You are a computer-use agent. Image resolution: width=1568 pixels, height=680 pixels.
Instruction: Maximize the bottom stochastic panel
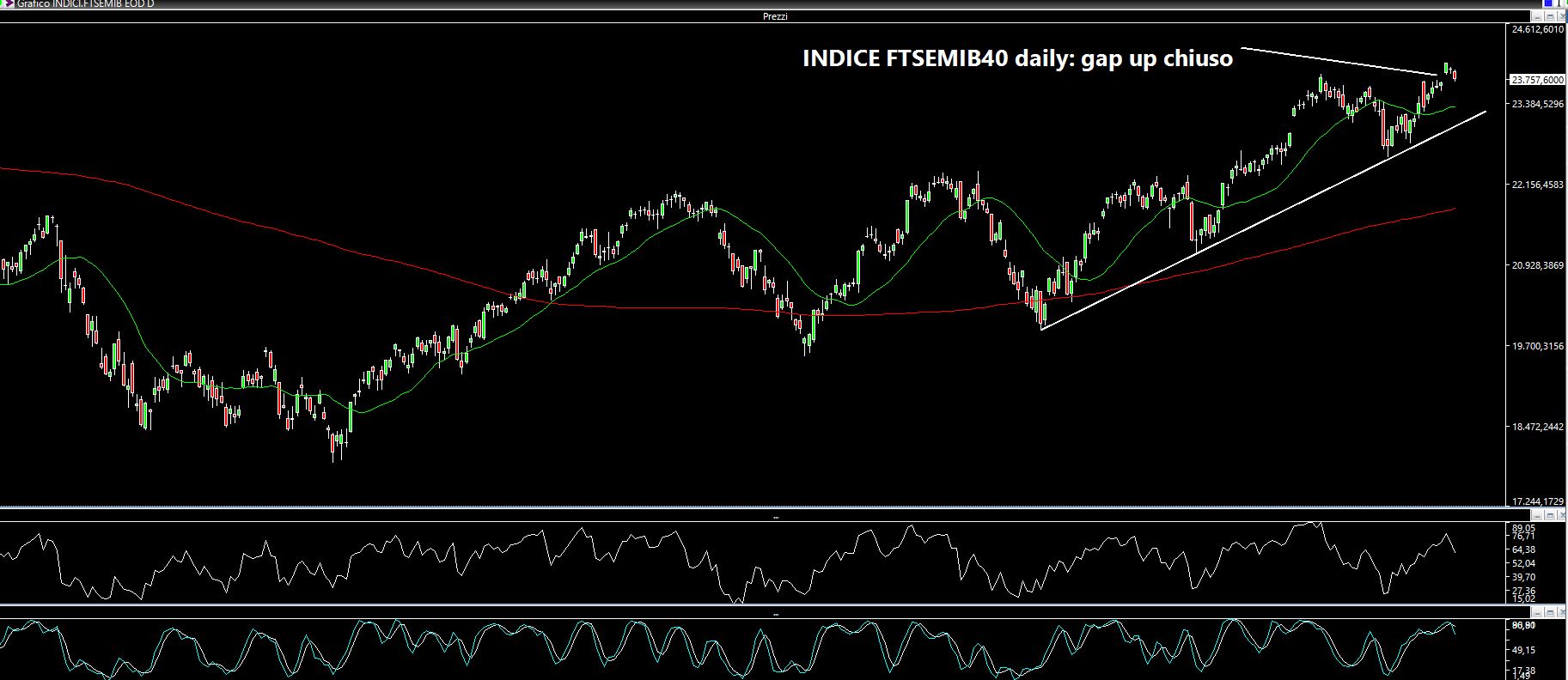[x=1550, y=612]
